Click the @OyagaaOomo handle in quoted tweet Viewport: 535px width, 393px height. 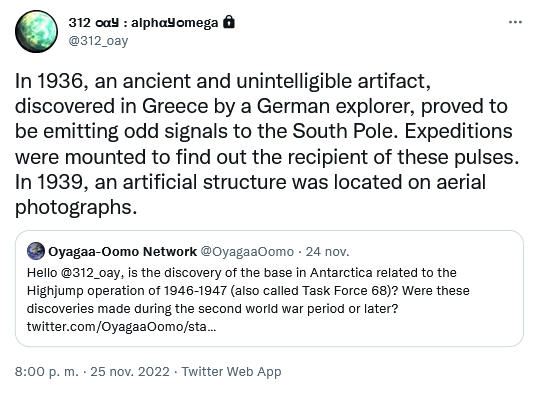coord(247,251)
